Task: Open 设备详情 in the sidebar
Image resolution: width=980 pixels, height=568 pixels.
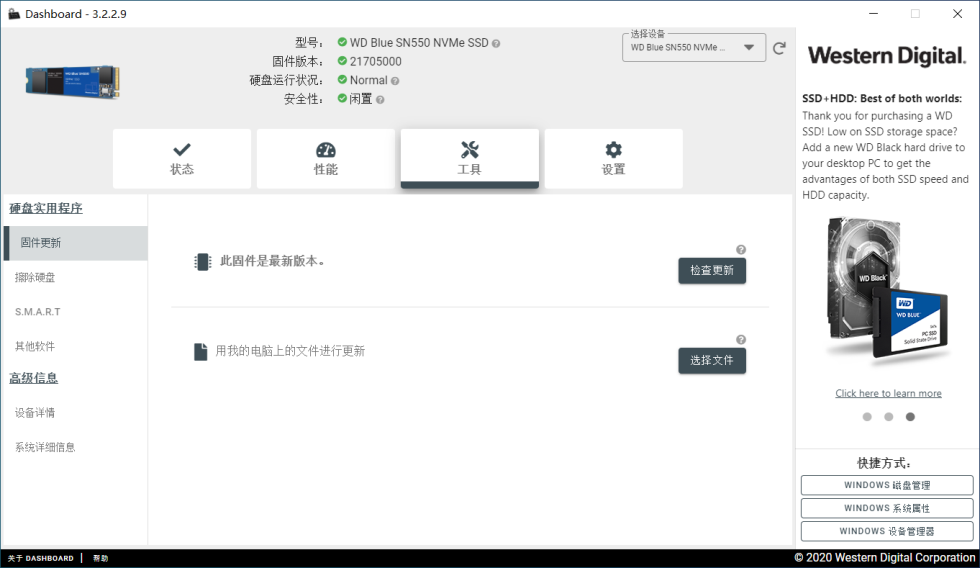Action: click(x=35, y=412)
